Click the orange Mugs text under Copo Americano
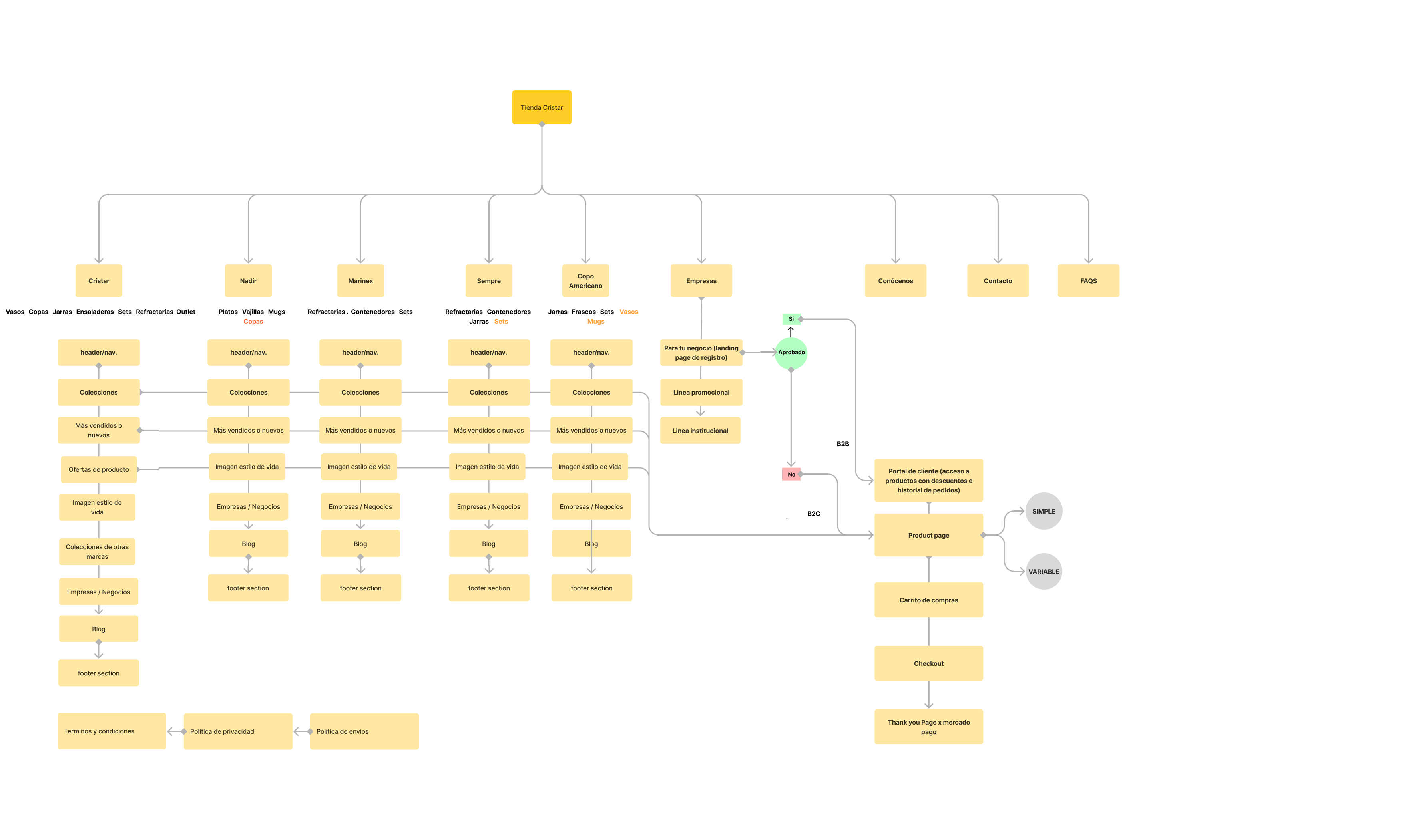Viewport: 1404px width, 840px height. coord(596,322)
